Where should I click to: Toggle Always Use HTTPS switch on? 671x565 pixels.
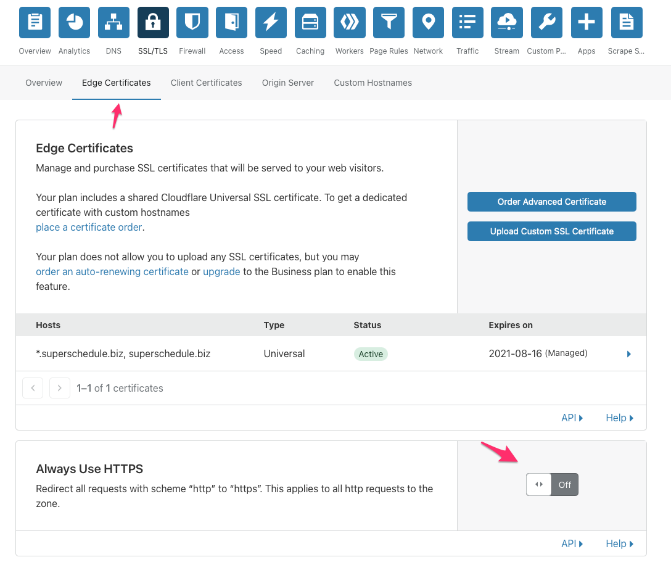552,485
